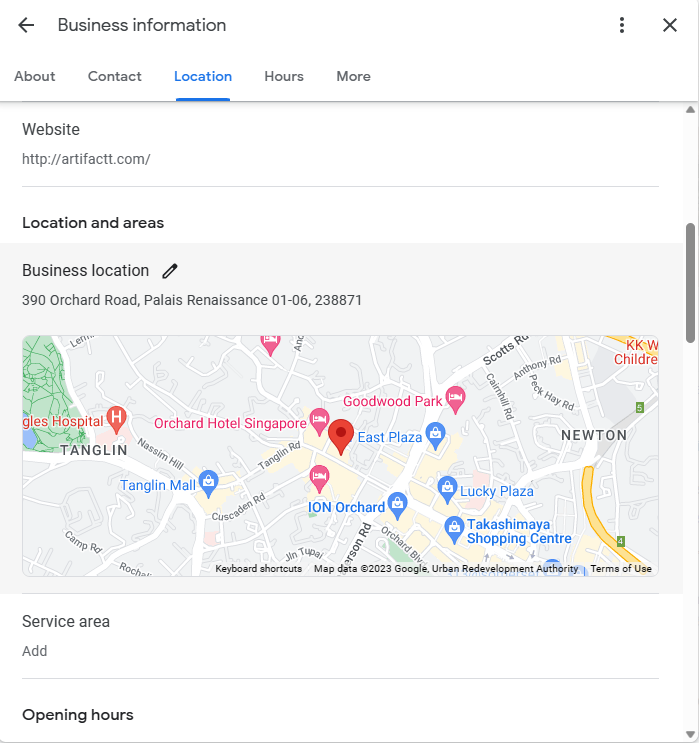699x743 pixels.
Task: Click the East Plaza shopping marker
Action: tap(435, 435)
